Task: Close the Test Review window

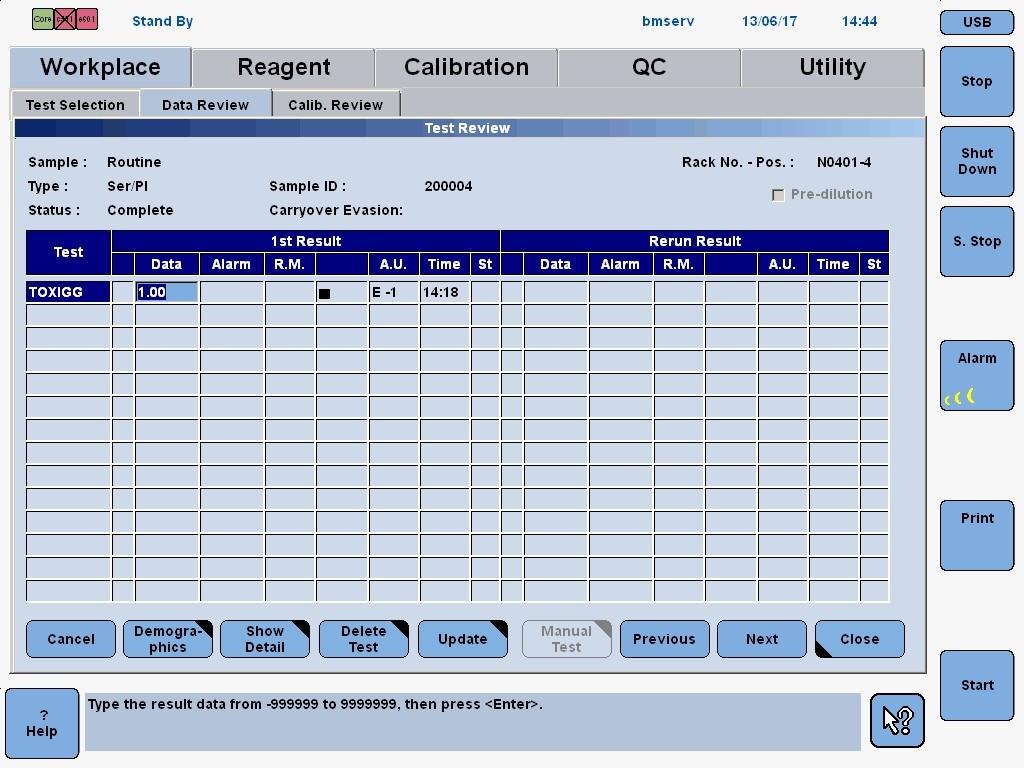Action: click(x=860, y=639)
